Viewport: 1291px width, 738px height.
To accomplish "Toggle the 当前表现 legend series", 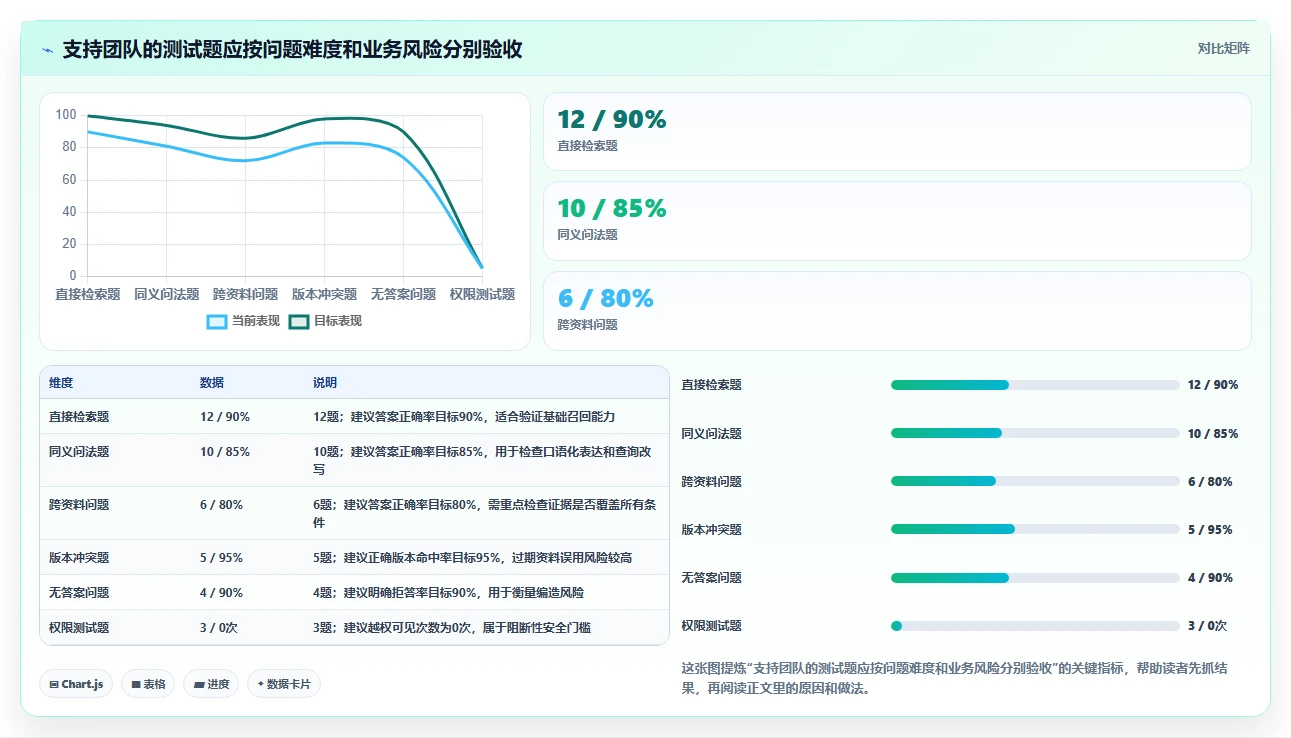I will (243, 321).
